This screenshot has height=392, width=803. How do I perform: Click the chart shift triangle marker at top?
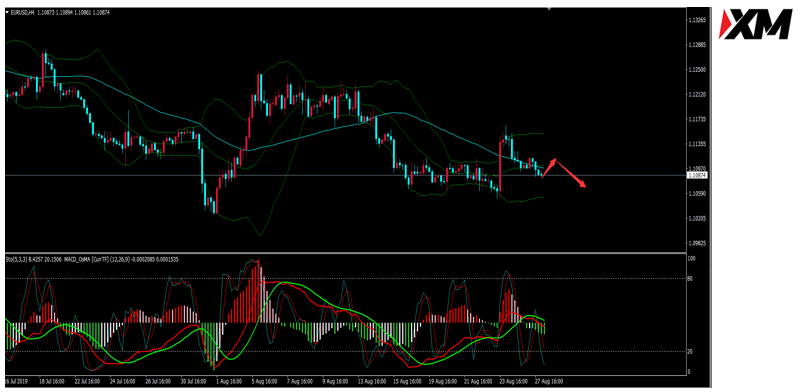click(550, 8)
